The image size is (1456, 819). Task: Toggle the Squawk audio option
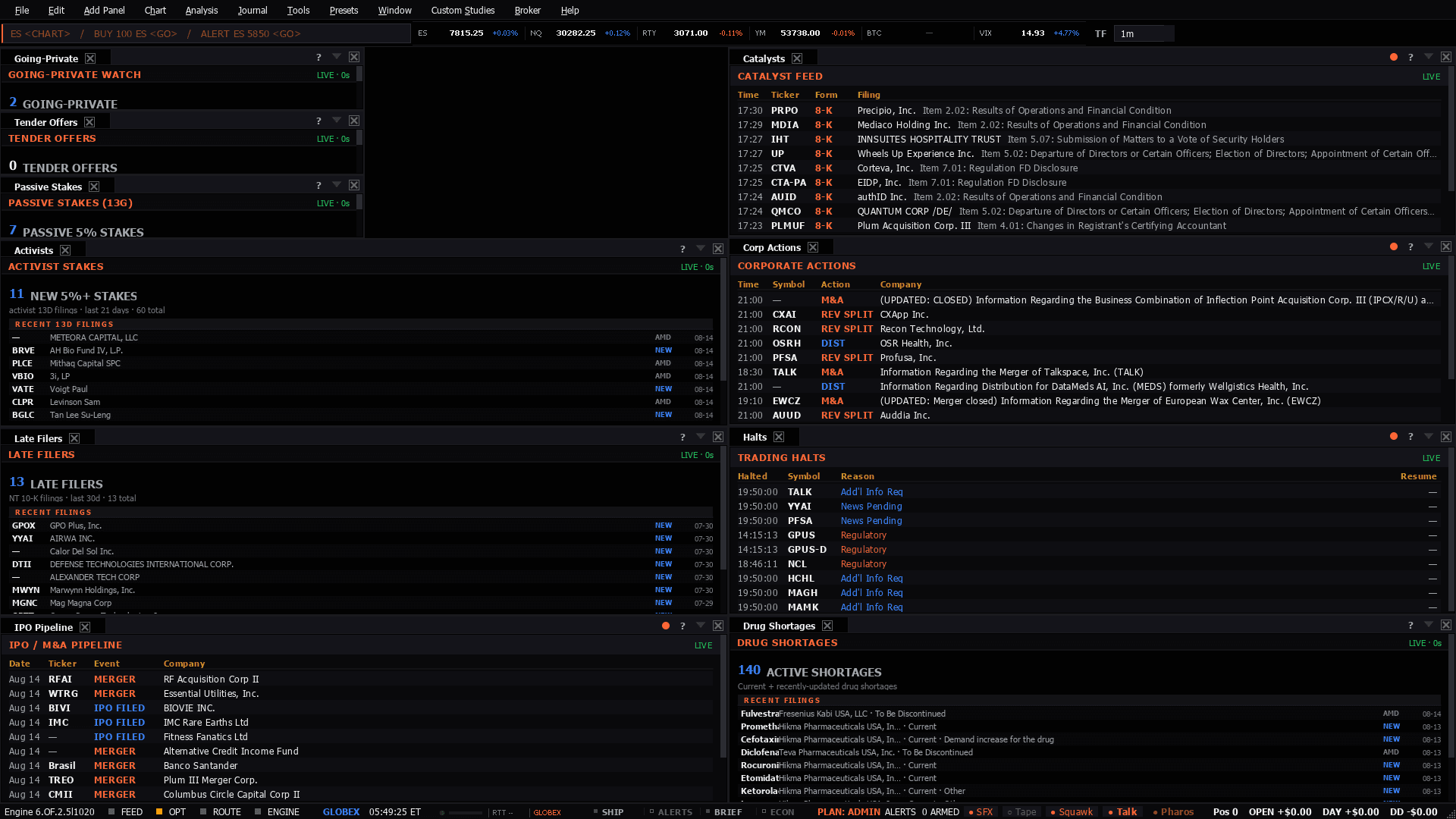click(1072, 811)
